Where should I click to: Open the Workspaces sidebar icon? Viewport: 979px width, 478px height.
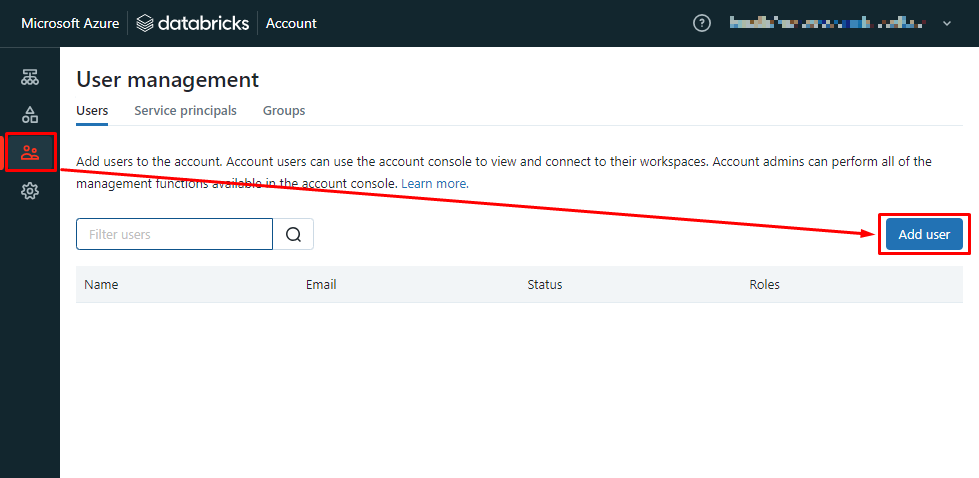pyautogui.click(x=30, y=77)
